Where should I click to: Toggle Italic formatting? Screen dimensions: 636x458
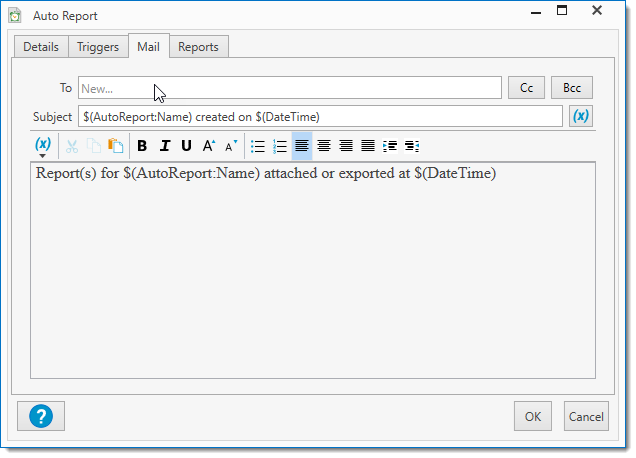coord(164,146)
